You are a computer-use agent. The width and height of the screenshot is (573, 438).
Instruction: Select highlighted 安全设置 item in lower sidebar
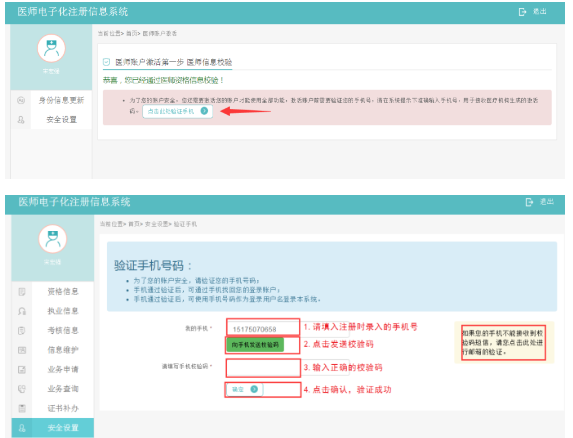coord(53,428)
